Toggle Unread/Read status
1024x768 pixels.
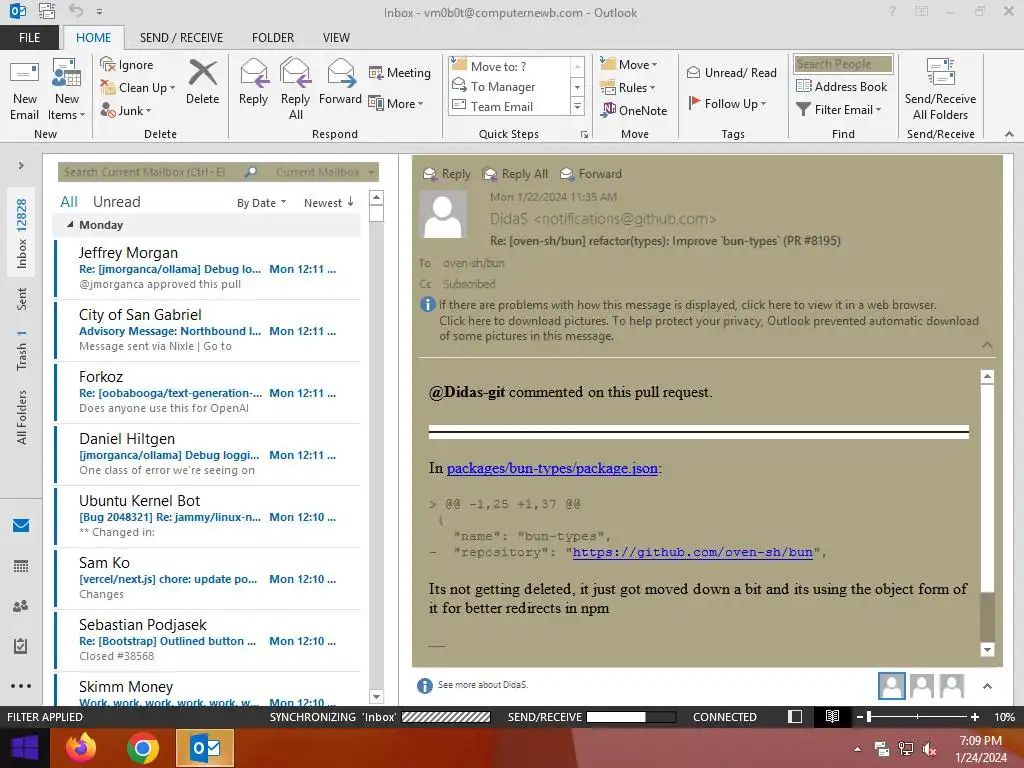(x=731, y=72)
